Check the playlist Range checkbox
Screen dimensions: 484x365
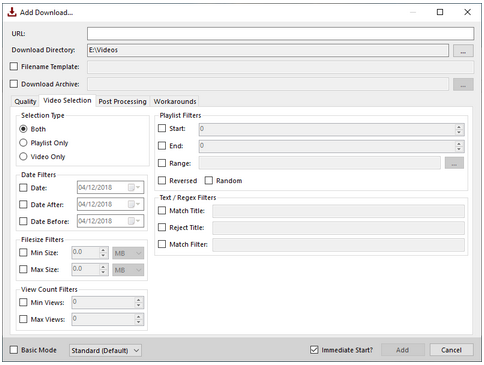(162, 163)
